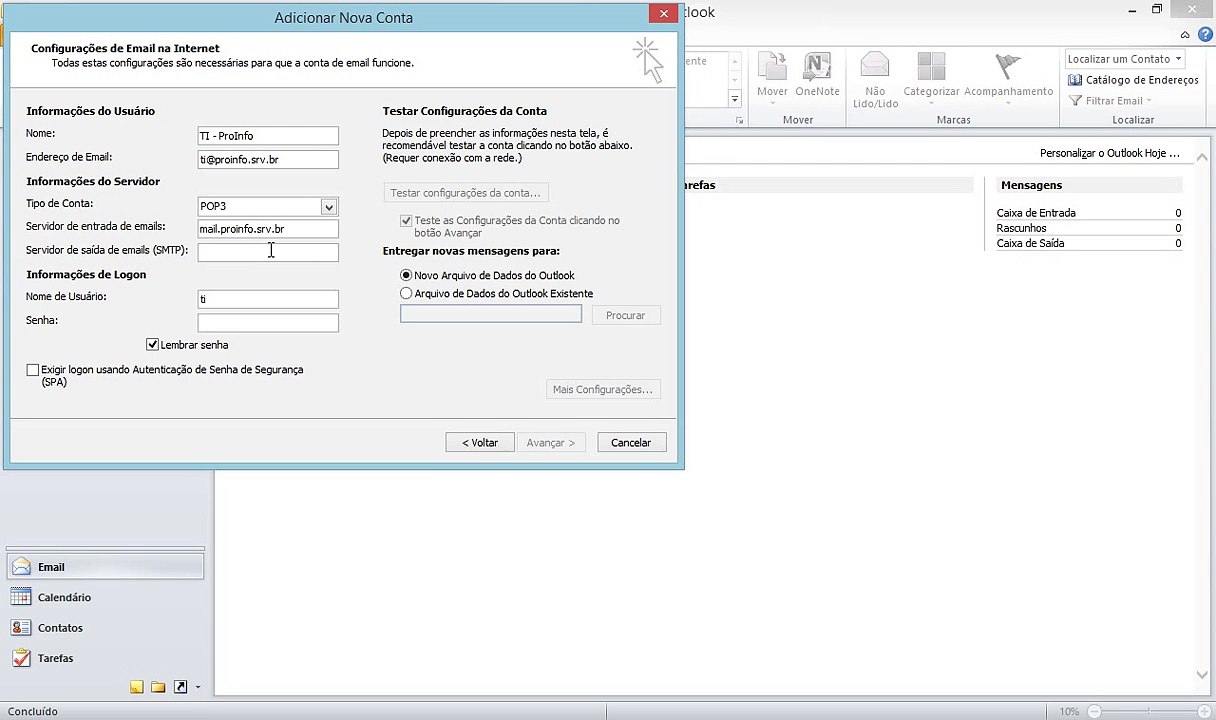Click the Servidor de entrada de emails field
Viewport: 1216px width, 720px height.
[268, 230]
